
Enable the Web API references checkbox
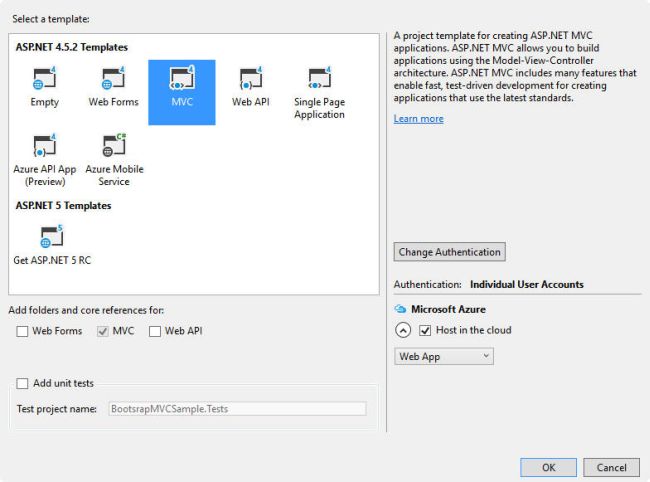point(155,331)
